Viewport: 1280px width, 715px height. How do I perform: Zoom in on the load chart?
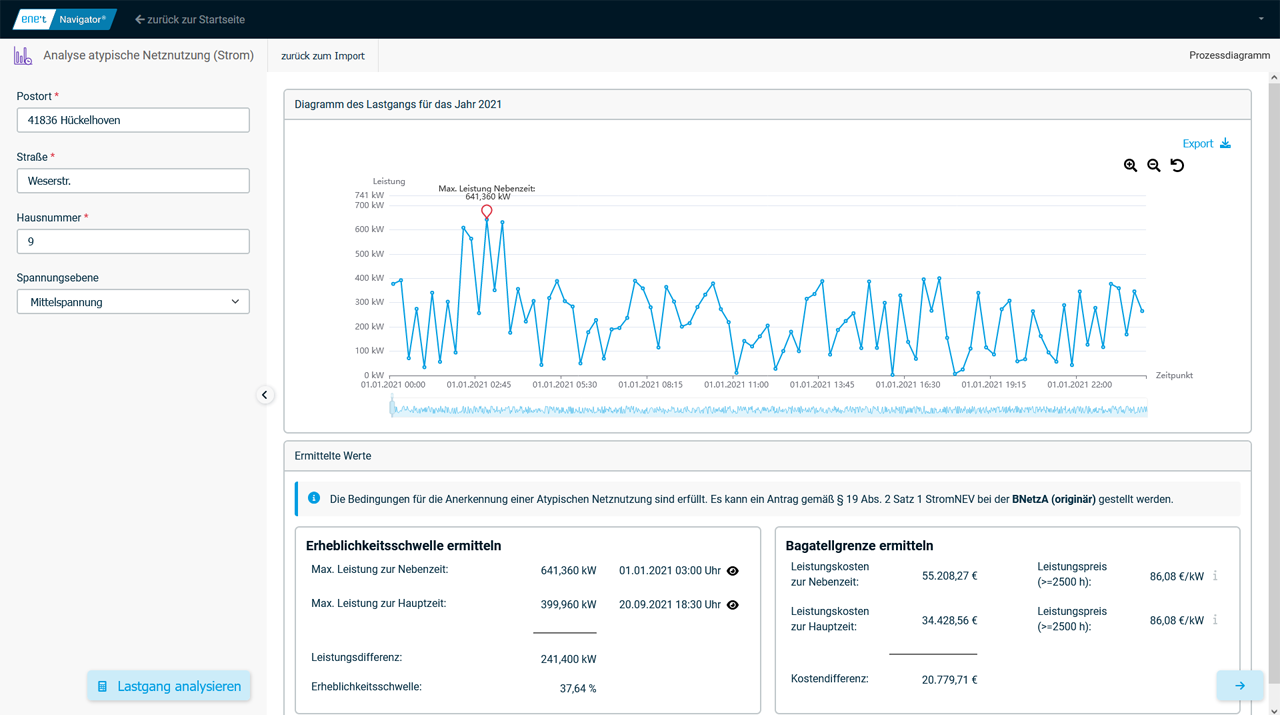(x=1130, y=166)
